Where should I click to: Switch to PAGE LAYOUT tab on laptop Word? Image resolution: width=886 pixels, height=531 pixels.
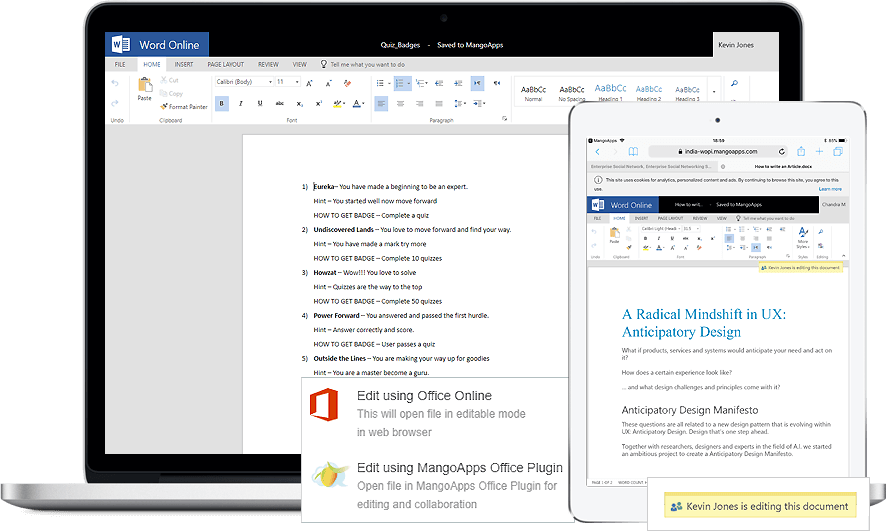(x=225, y=64)
